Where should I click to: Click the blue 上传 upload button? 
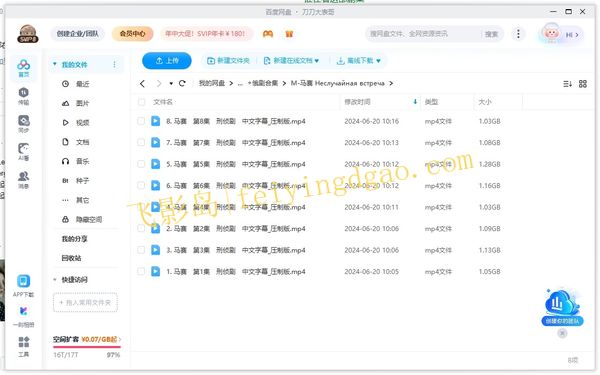coord(167,61)
